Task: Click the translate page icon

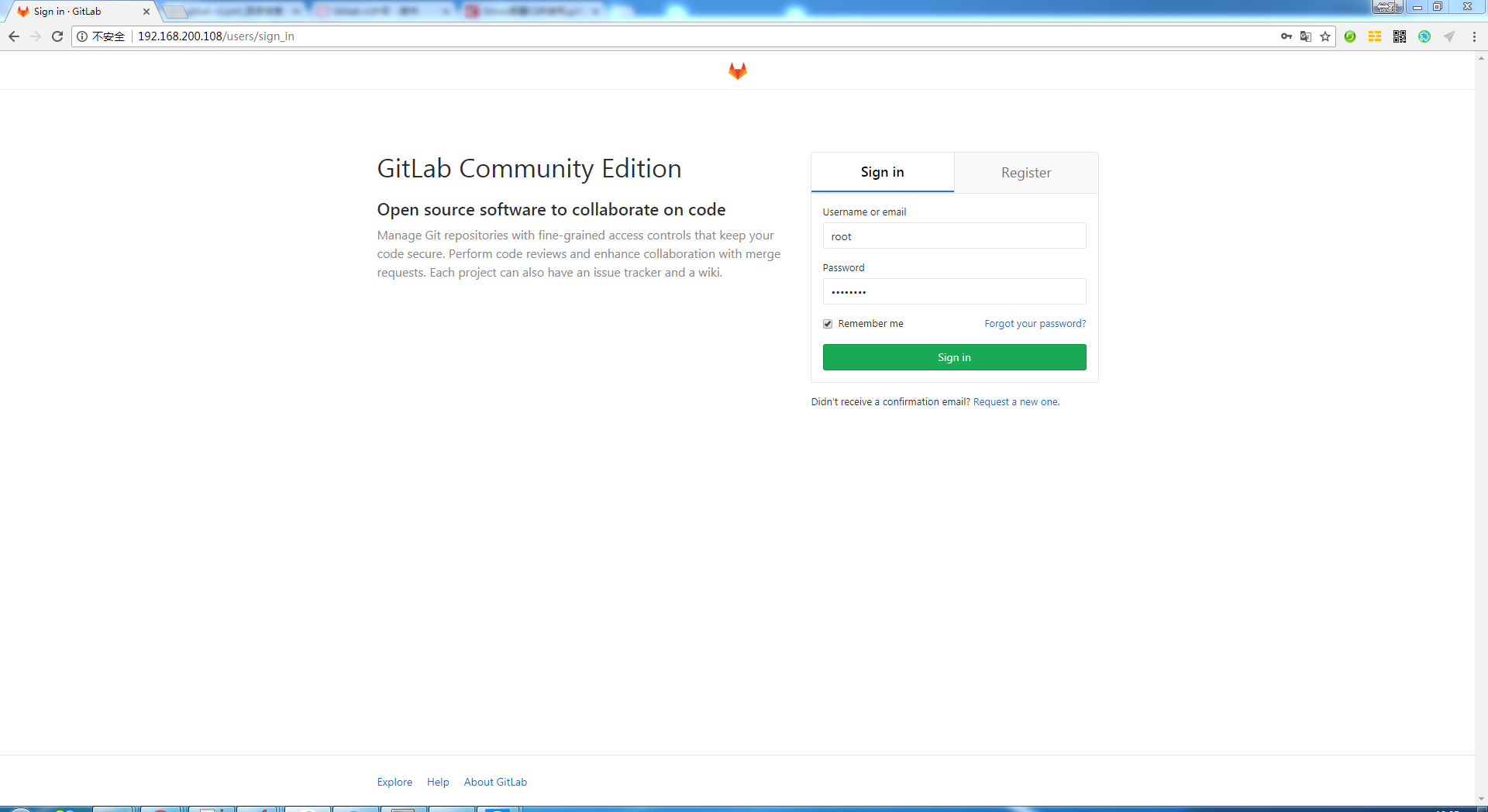Action: (x=1306, y=36)
